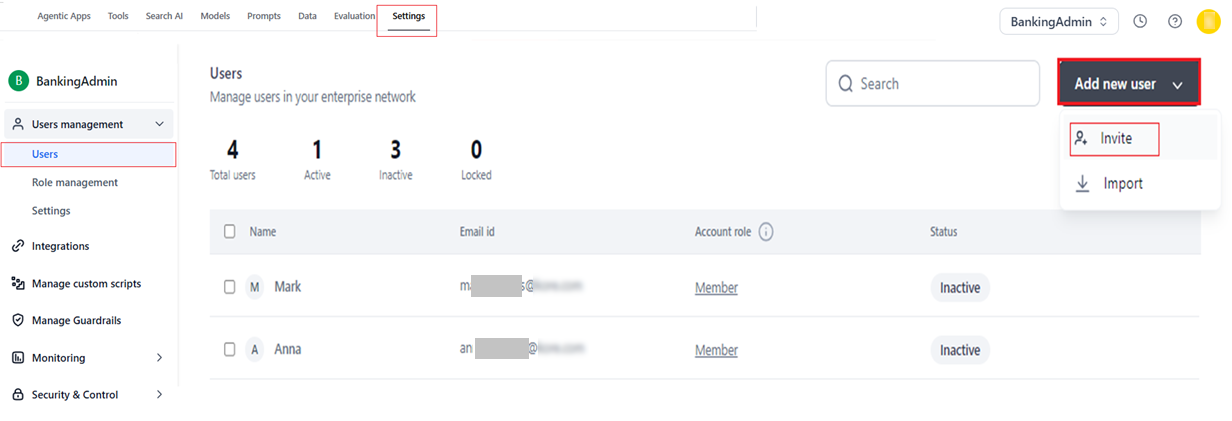This screenshot has height=421, width=1232.
Task: Open the BankingAdmin workspace dropdown
Action: 1058,21
